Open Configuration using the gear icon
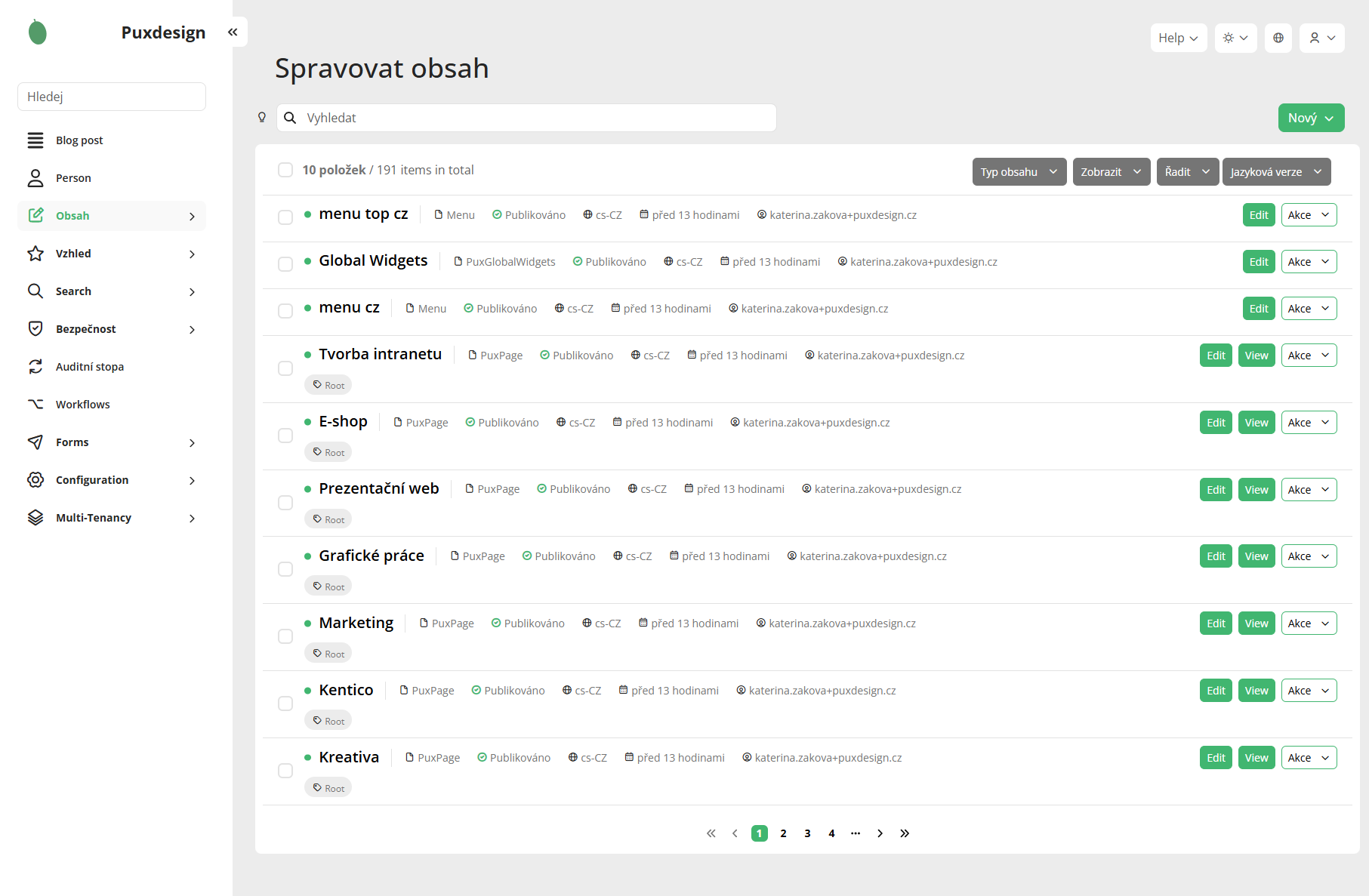Screen dimensions: 1369x896 tap(35, 479)
